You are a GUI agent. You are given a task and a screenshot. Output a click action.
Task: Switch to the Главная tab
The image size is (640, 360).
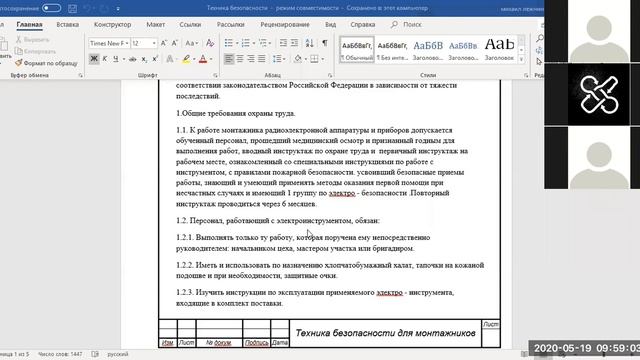pyautogui.click(x=29, y=24)
